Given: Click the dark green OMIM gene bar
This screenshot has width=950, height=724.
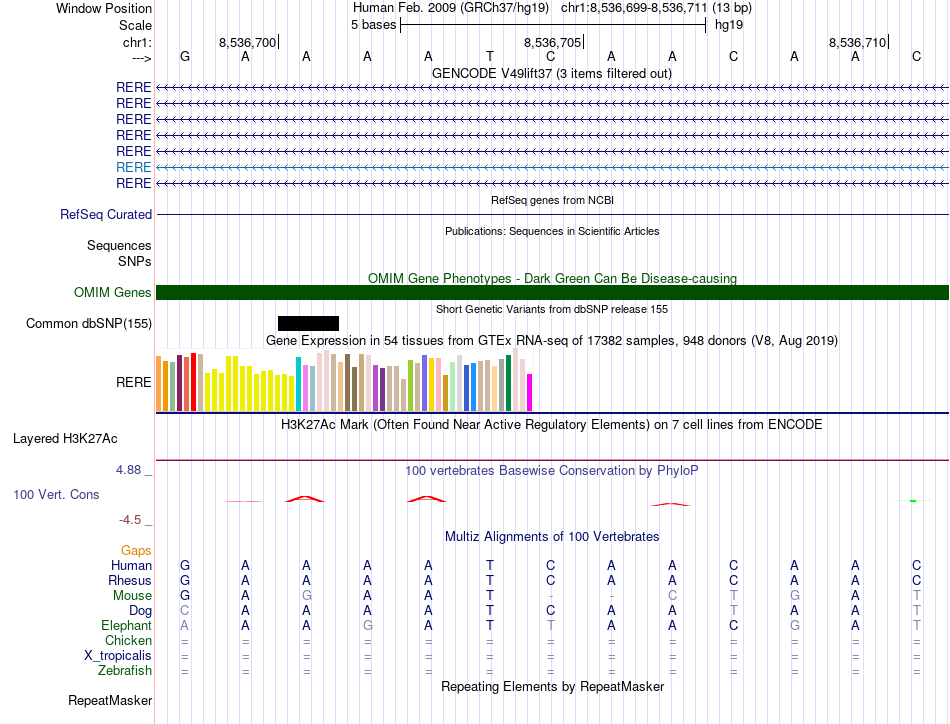Looking at the screenshot, I should point(552,293).
